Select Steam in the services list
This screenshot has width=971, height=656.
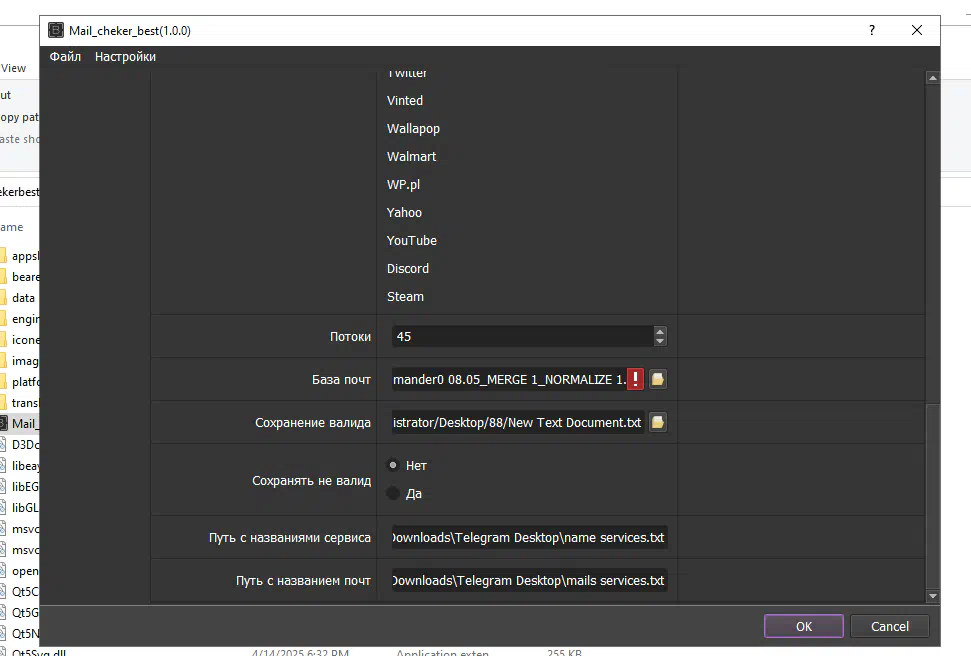click(406, 297)
